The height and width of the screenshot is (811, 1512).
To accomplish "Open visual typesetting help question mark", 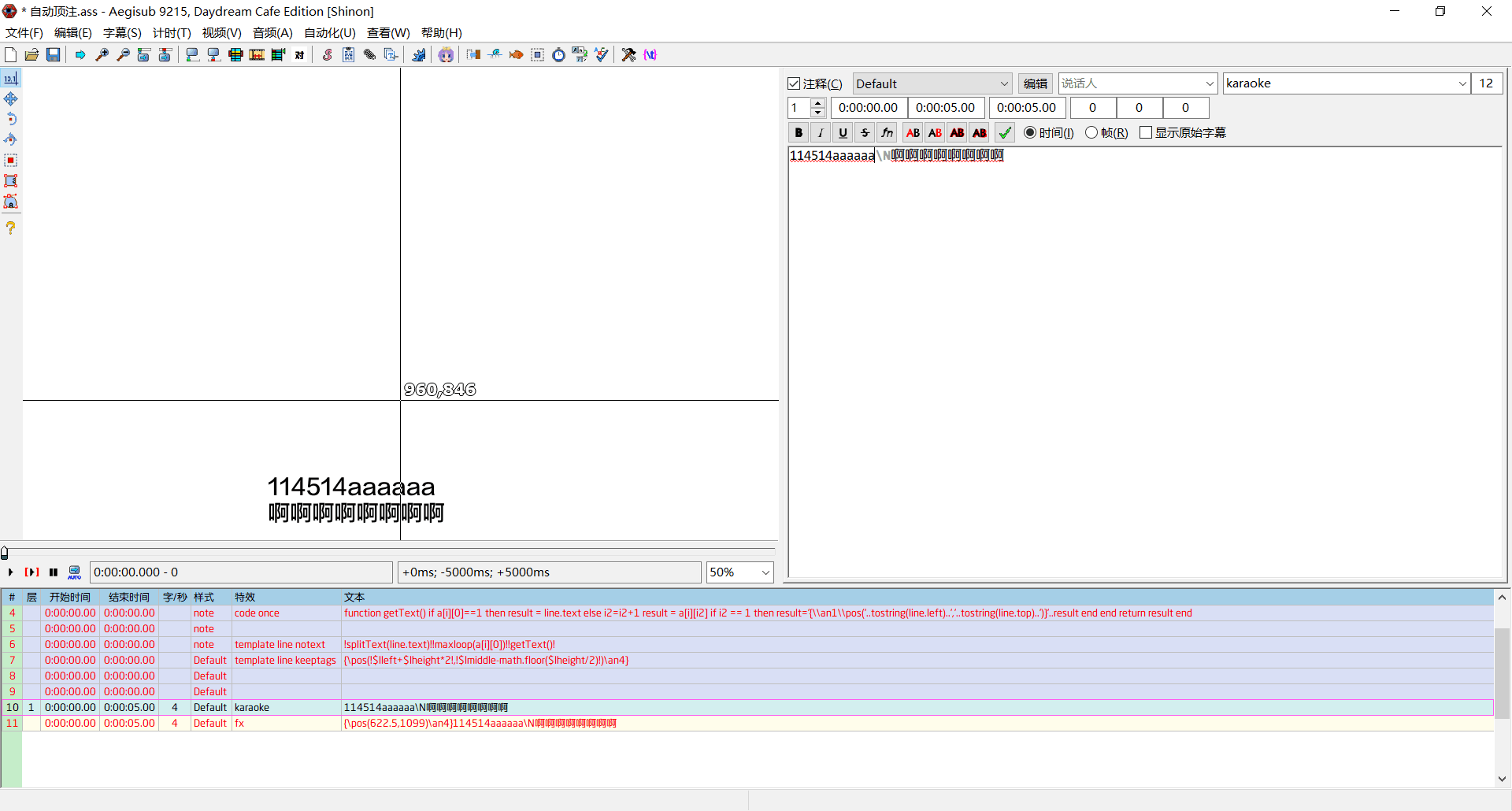I will coord(11,227).
